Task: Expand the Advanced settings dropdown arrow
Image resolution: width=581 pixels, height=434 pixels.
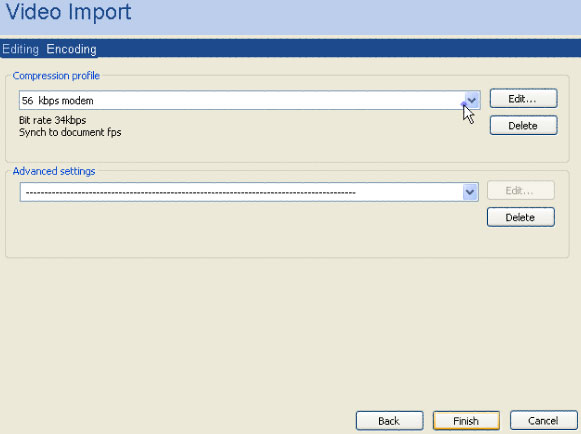Action: click(x=470, y=192)
